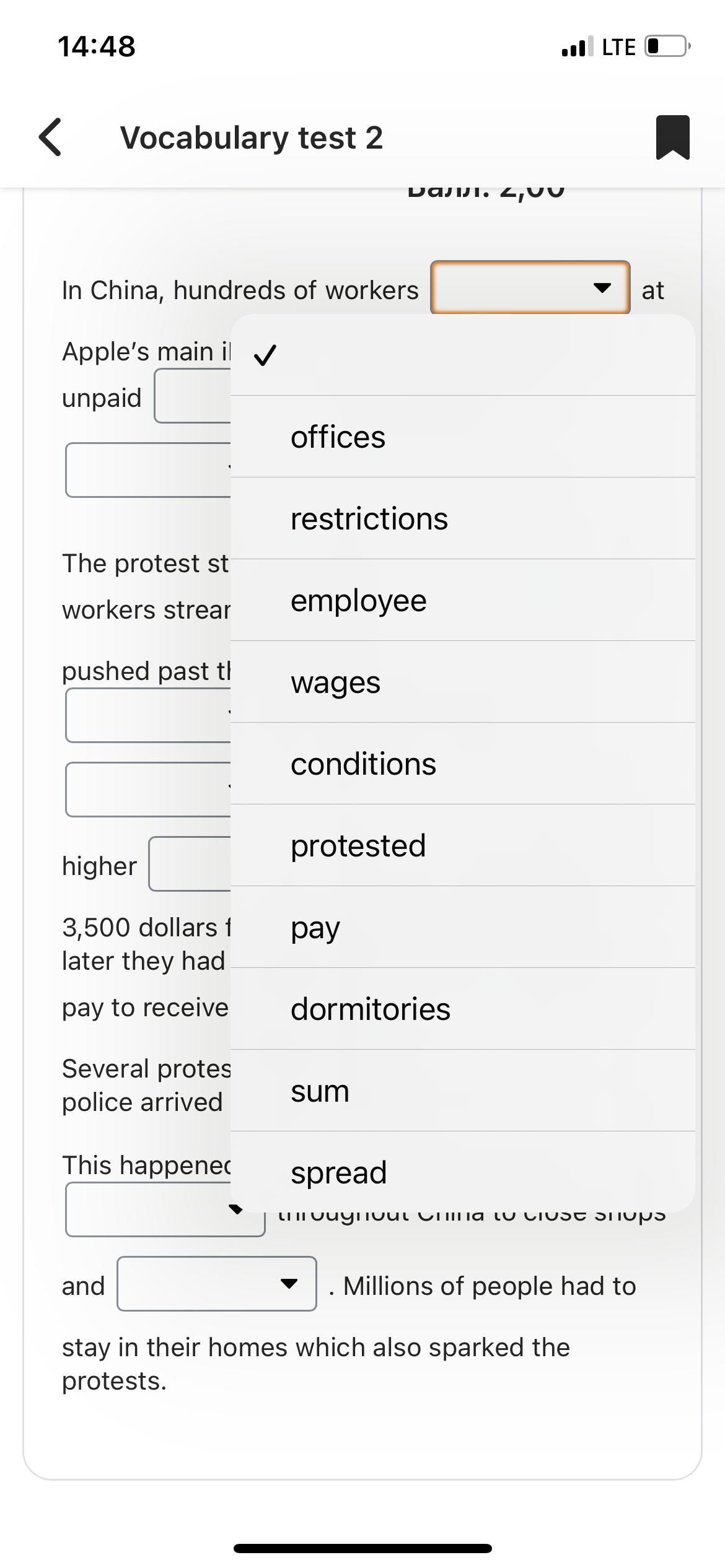Tap the bookmark icon
Viewport: 725px width, 1568px height.
672,137
